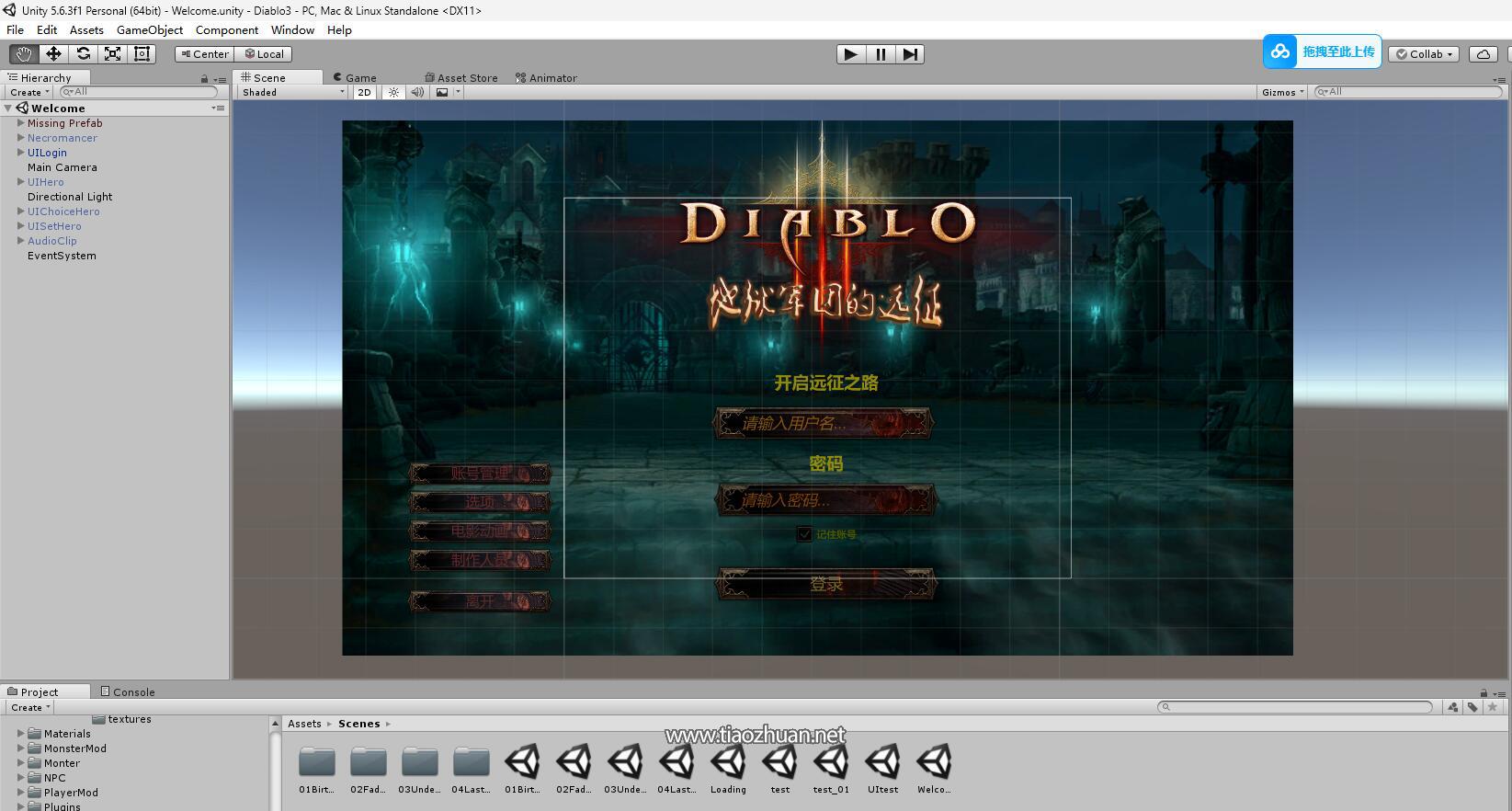Click the Scene view search field
The image size is (1512, 811).
pos(1409,92)
